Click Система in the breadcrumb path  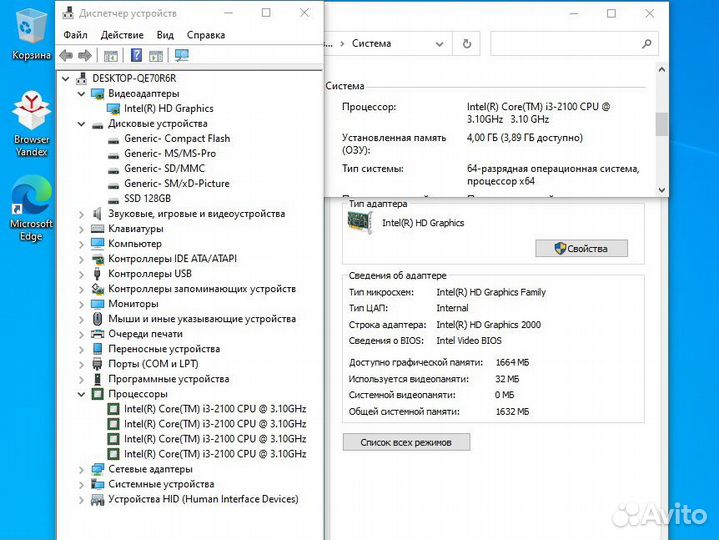pos(371,44)
